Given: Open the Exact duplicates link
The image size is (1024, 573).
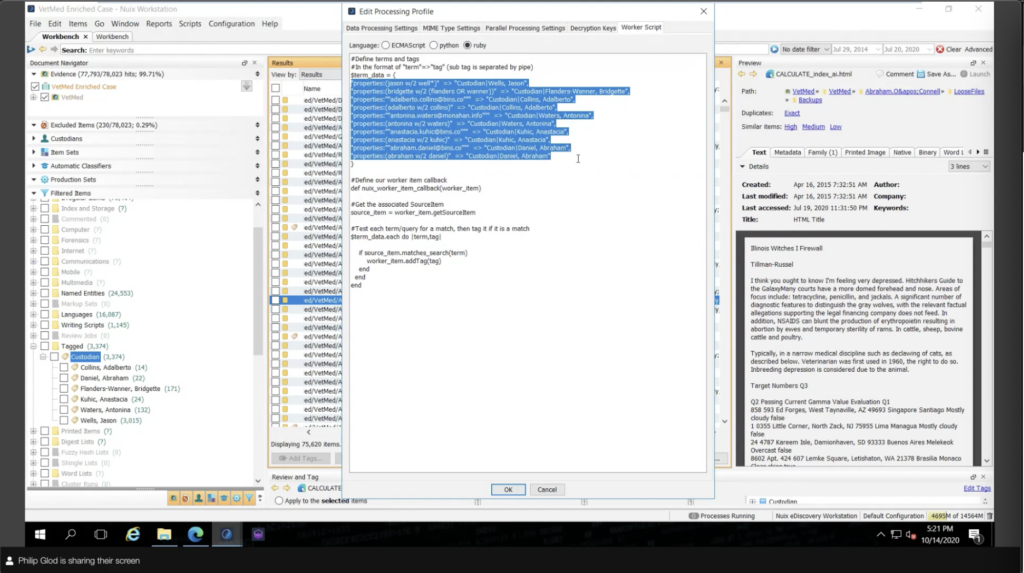Looking at the screenshot, I should pos(792,113).
